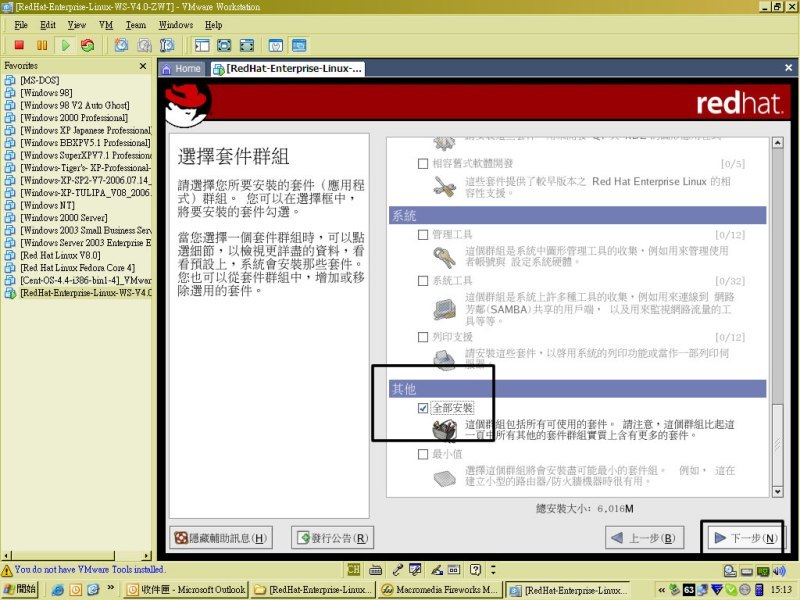Select [Windows 2000 Server] in Favorites

pyautogui.click(x=64, y=217)
